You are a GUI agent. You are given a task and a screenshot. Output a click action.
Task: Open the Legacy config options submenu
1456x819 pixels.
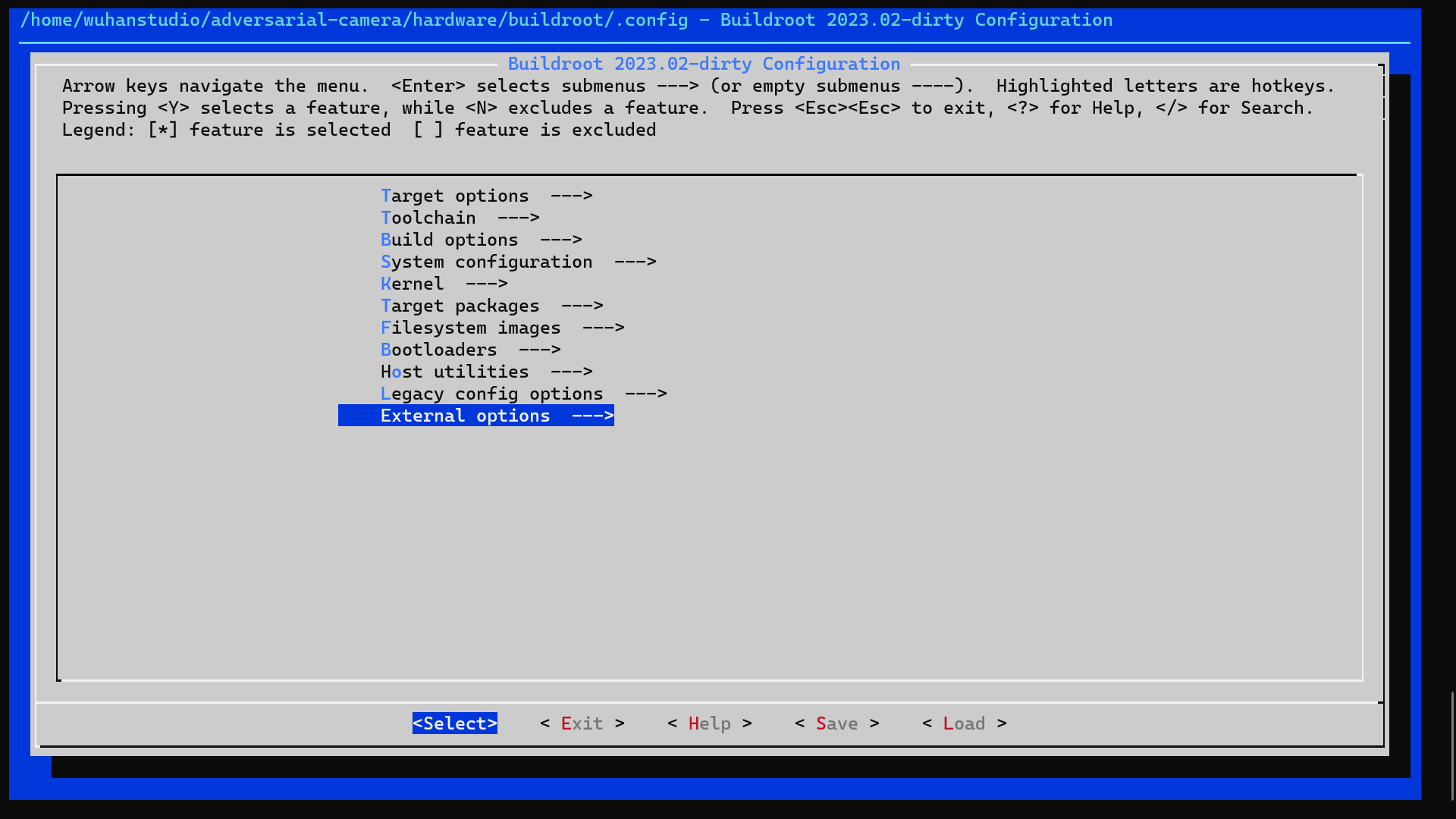click(x=491, y=394)
